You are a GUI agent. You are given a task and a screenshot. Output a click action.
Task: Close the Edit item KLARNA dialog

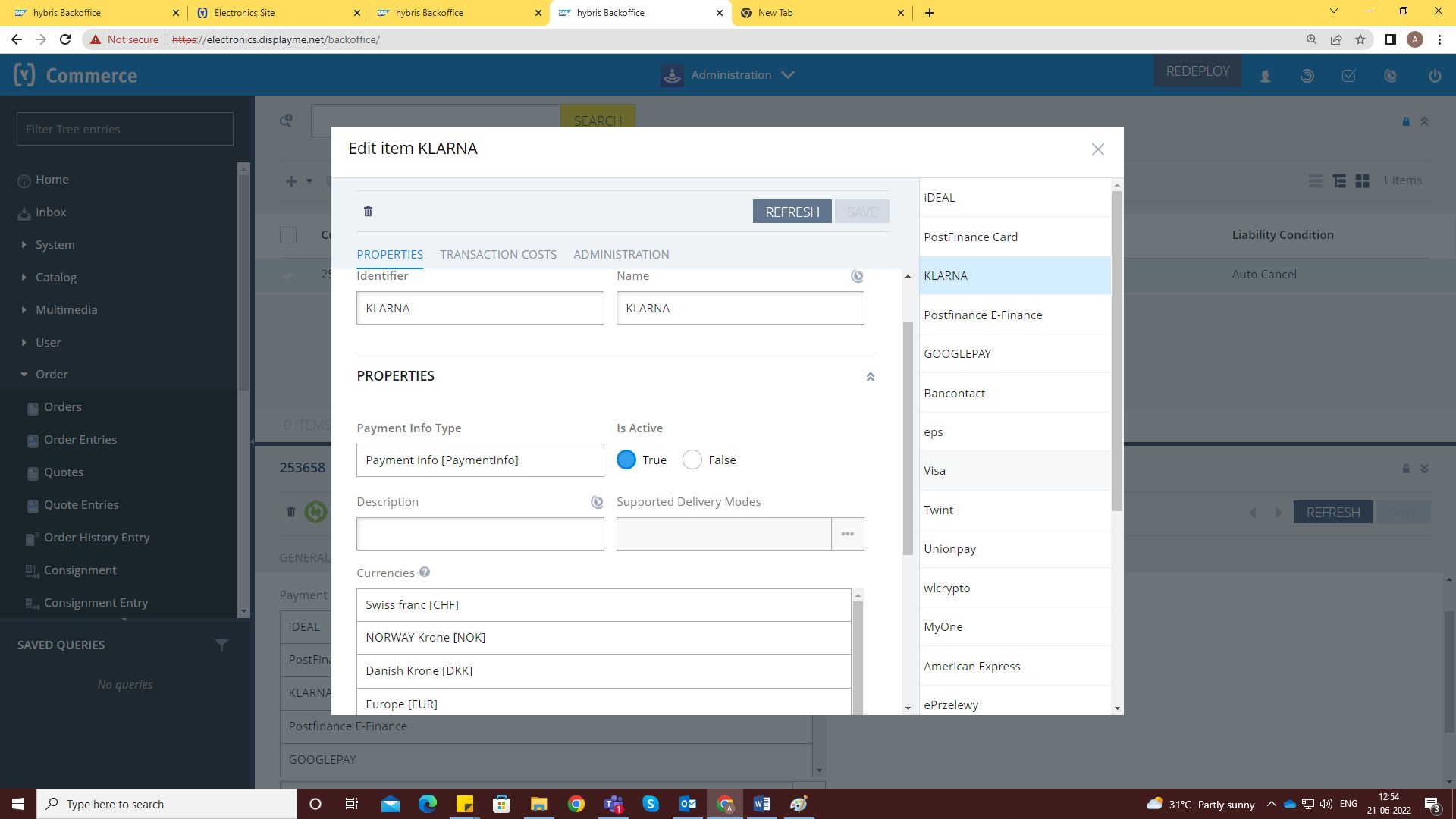point(1097,149)
